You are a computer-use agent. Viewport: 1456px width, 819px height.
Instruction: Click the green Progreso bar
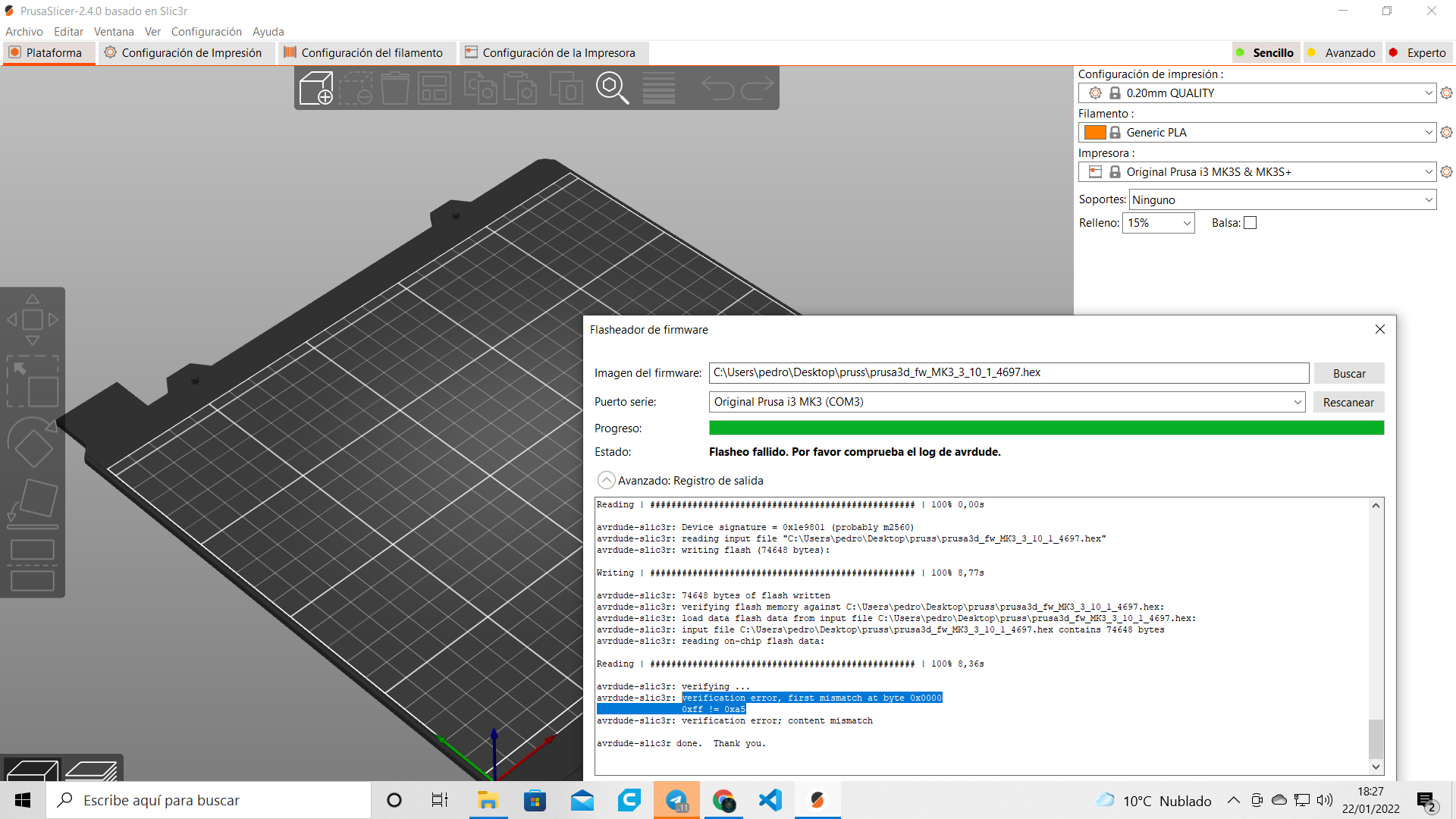[x=1046, y=428]
